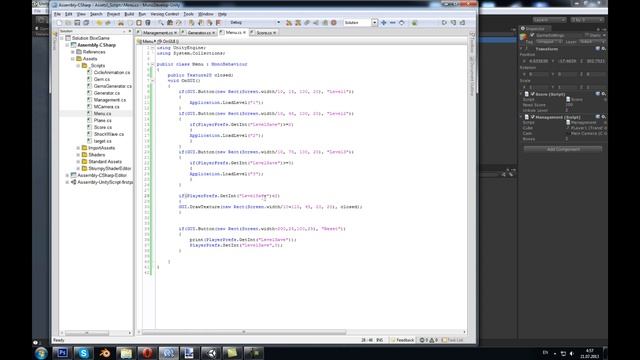
Task: Click the Save All toolbar icon
Action: (x=86, y=23)
